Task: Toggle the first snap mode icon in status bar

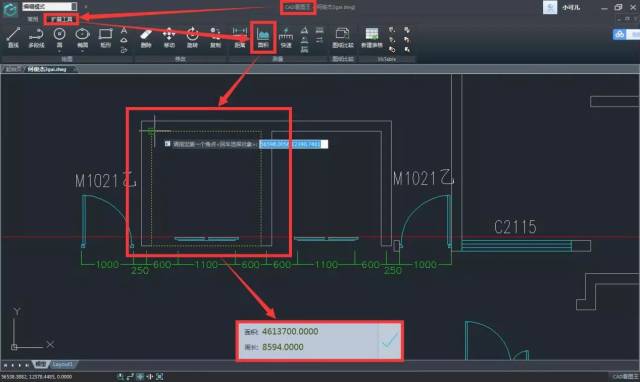Action: tap(120, 376)
